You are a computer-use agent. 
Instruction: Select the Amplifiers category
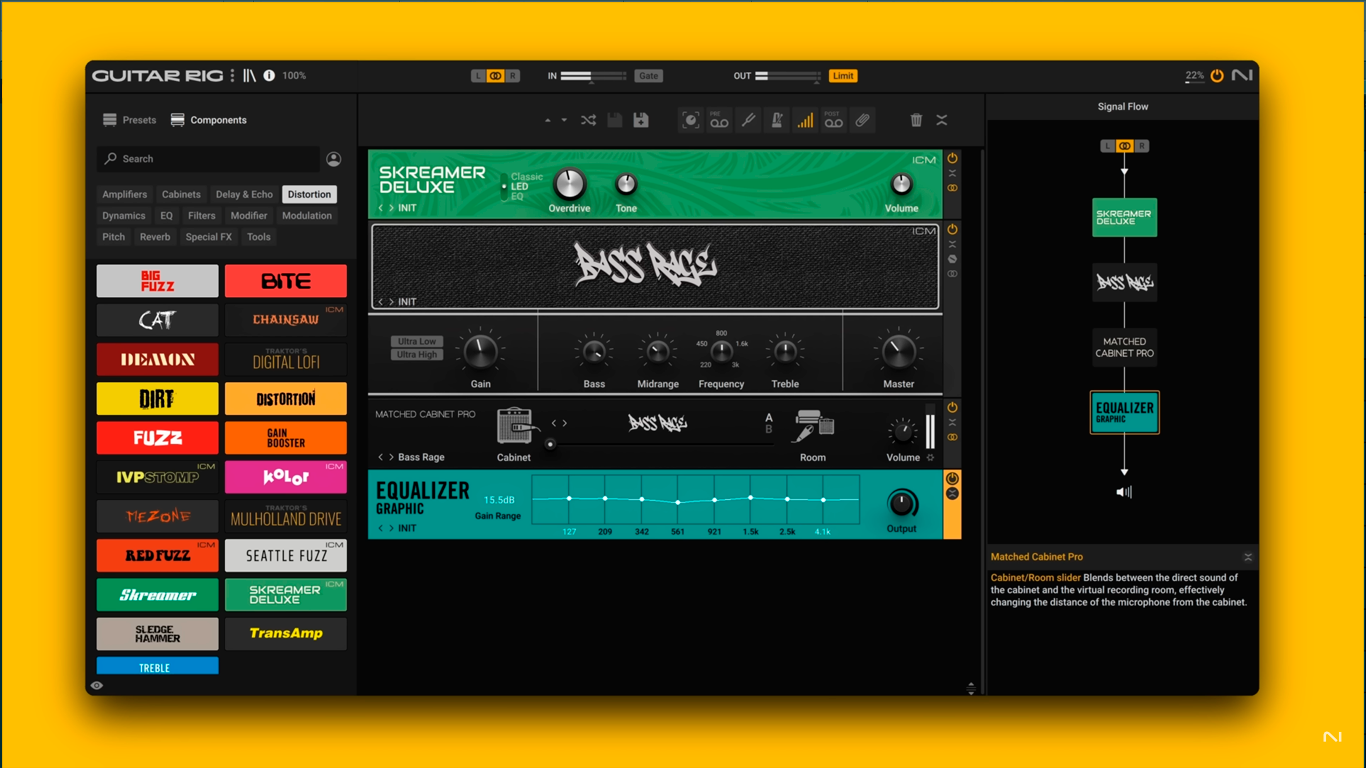click(124, 195)
